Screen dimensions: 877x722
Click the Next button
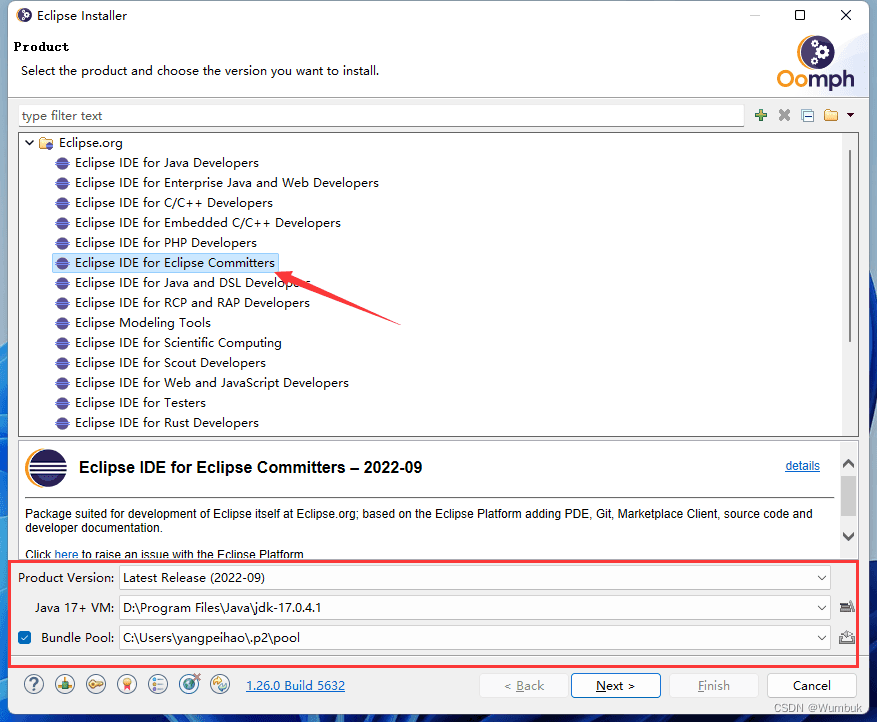point(615,686)
